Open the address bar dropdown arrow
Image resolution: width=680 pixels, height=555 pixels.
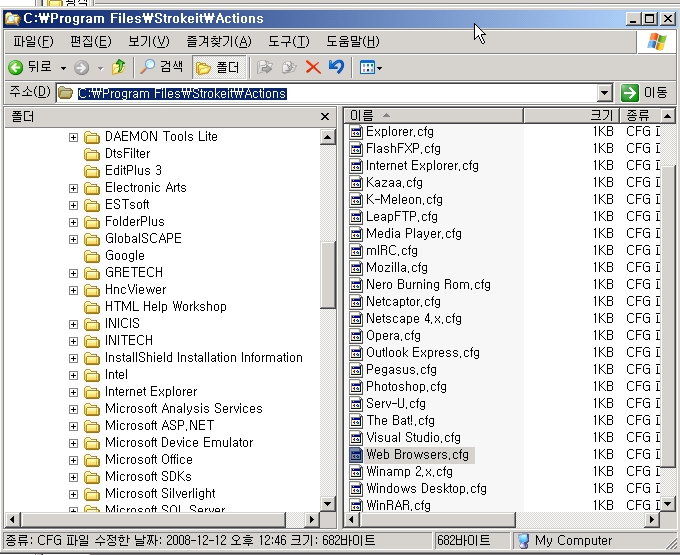pyautogui.click(x=605, y=93)
